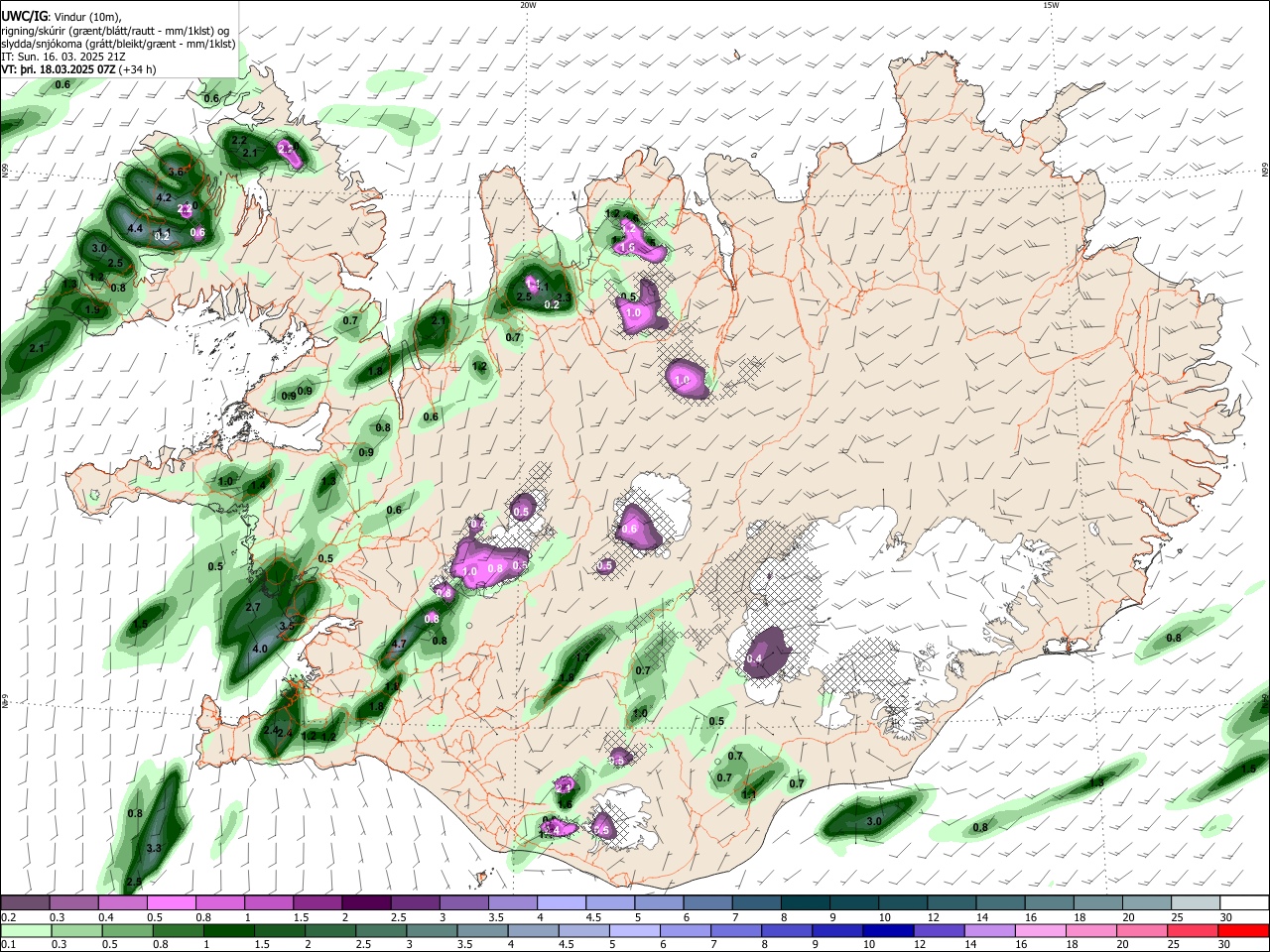Select the darkest purple 2 swatch, upper legend
This screenshot has width=1270, height=952.
coord(366,902)
